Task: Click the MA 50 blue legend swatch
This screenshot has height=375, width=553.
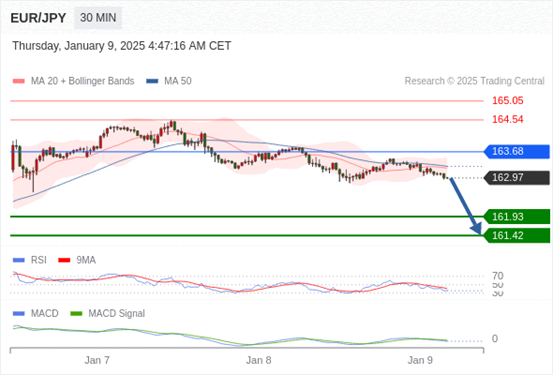Action: click(152, 81)
